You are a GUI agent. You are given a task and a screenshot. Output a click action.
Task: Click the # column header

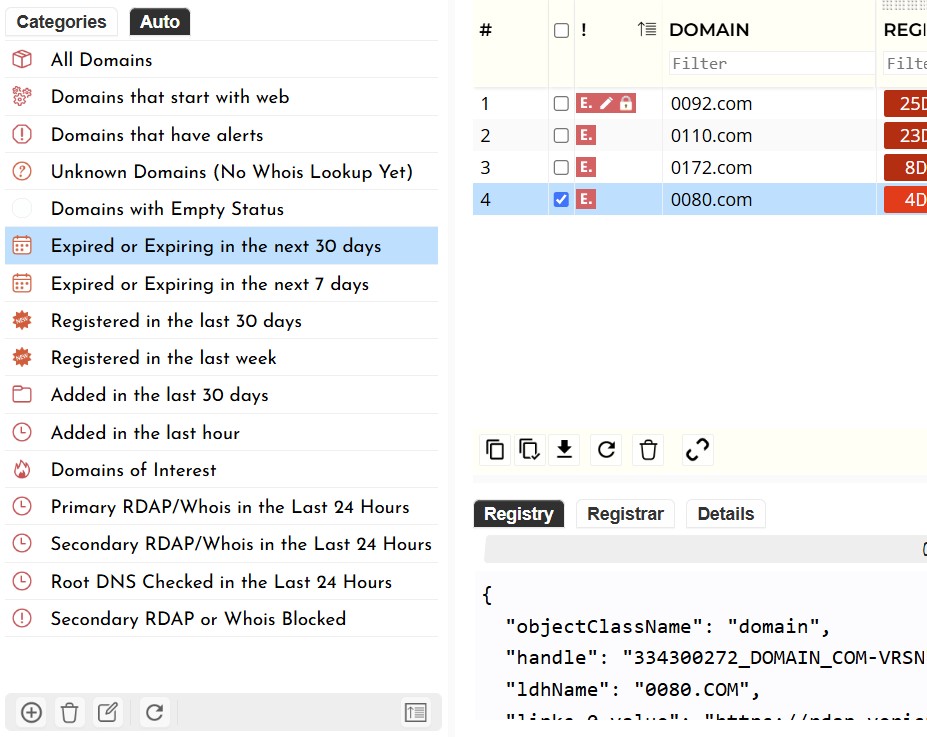pos(485,30)
